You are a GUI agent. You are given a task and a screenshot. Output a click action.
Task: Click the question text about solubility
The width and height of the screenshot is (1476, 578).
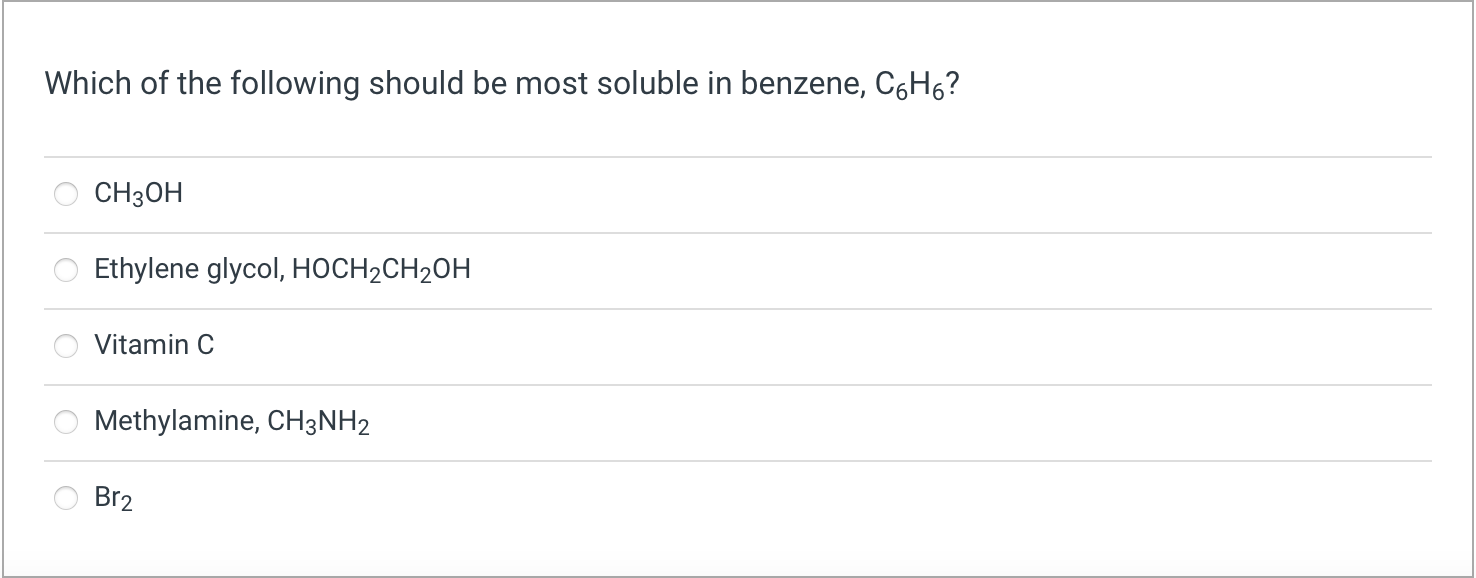click(x=504, y=84)
